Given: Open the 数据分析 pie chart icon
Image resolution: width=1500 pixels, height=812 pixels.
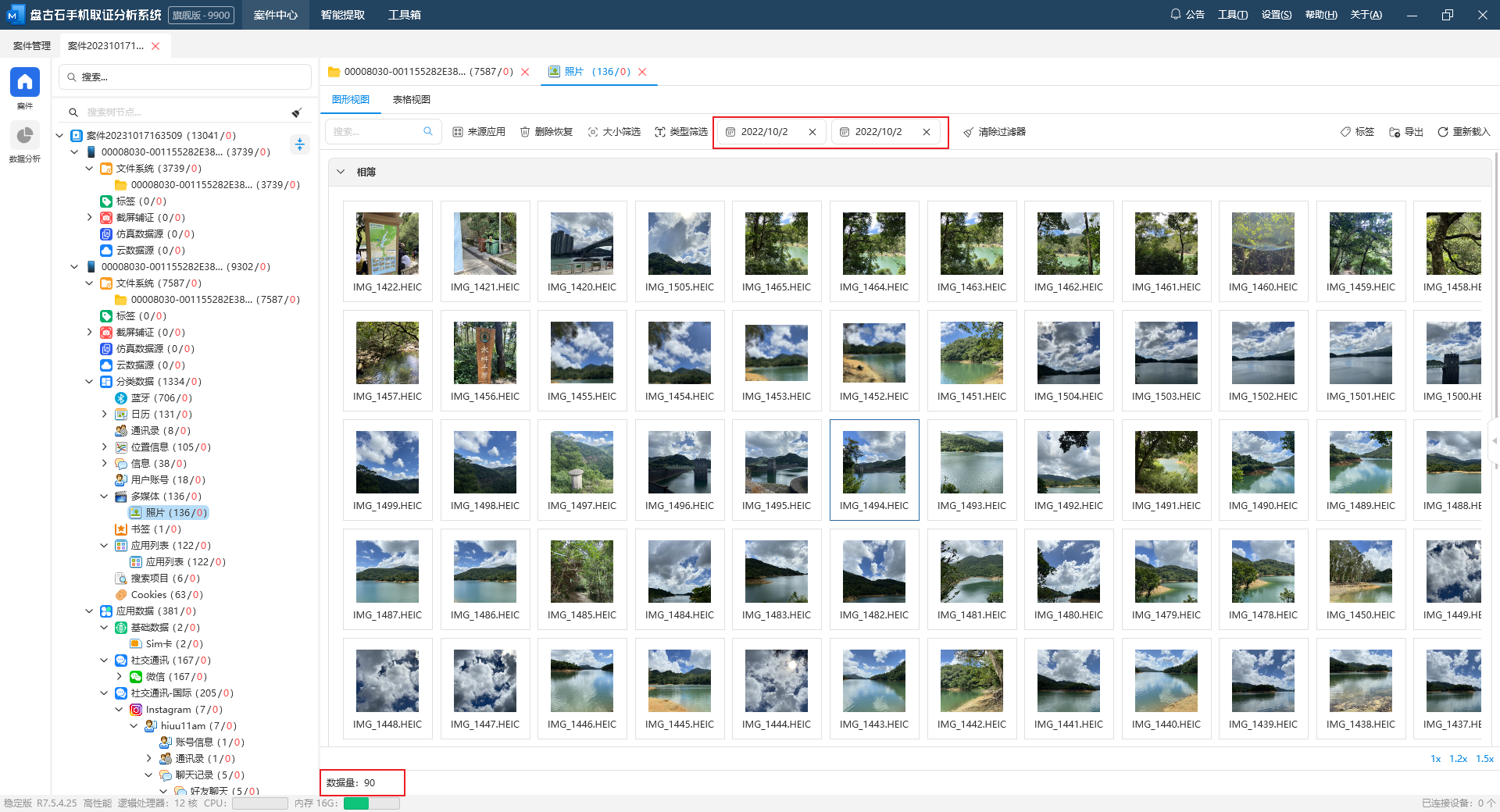Looking at the screenshot, I should point(24,136).
